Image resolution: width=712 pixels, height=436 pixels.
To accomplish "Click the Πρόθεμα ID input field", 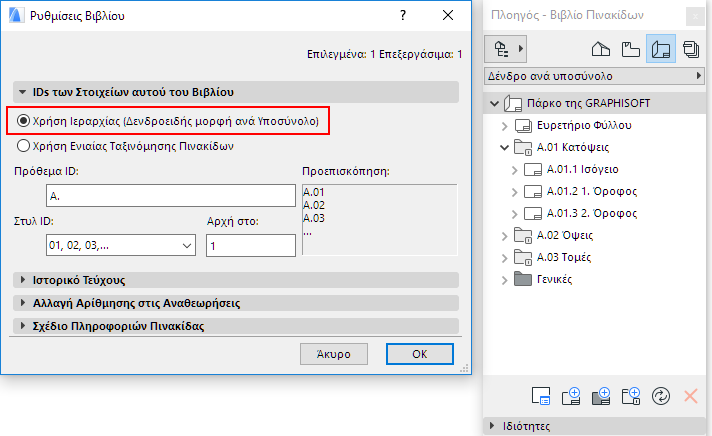I will pyautogui.click(x=171, y=196).
